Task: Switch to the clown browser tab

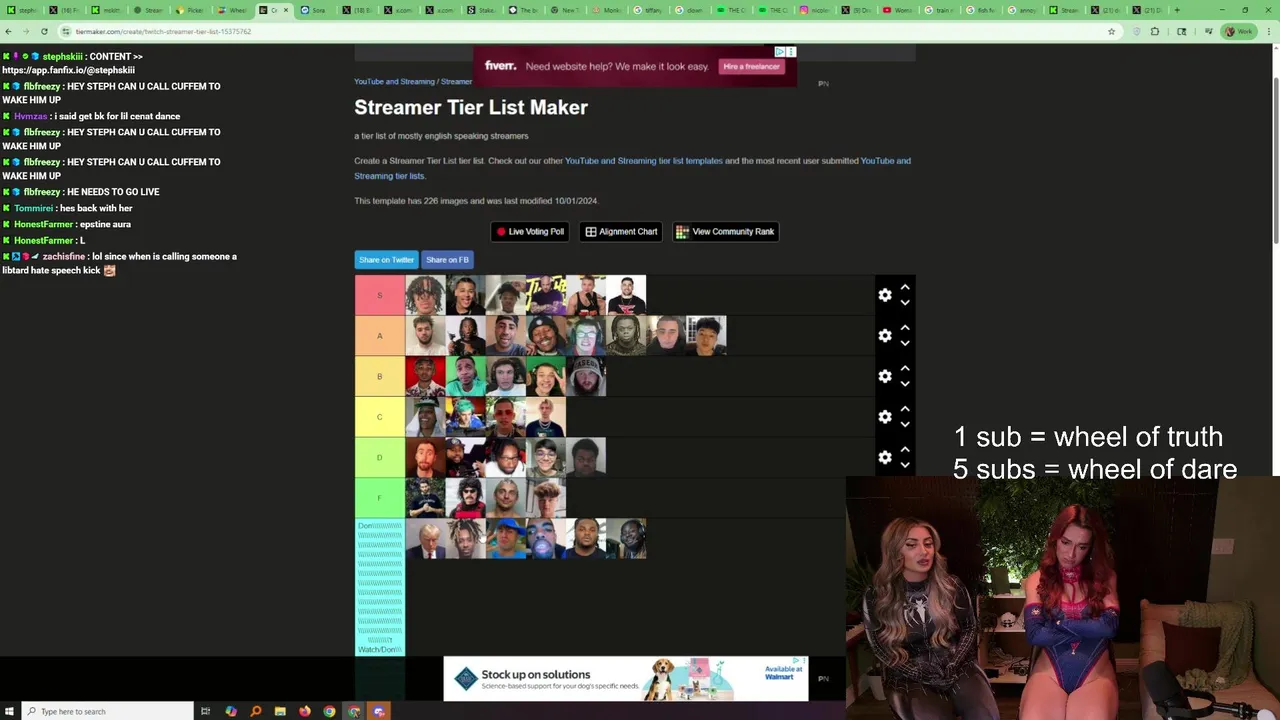Action: (690, 10)
